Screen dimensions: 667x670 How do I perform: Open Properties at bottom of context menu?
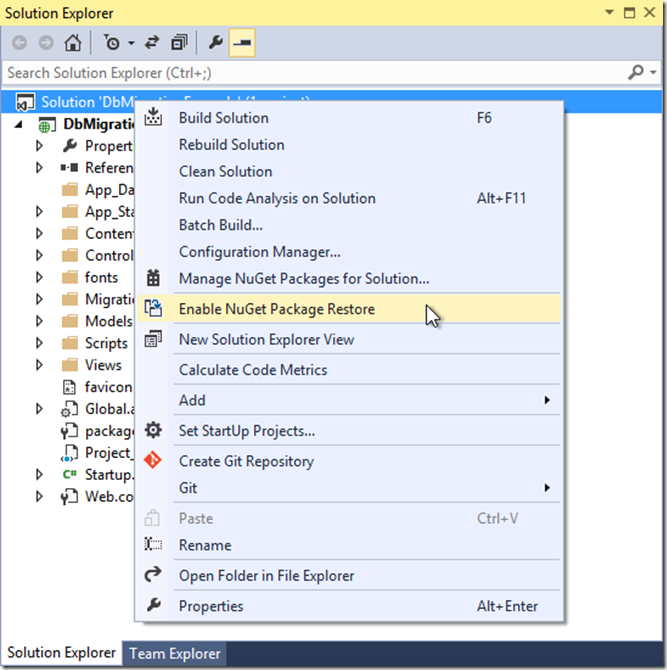coord(348,606)
